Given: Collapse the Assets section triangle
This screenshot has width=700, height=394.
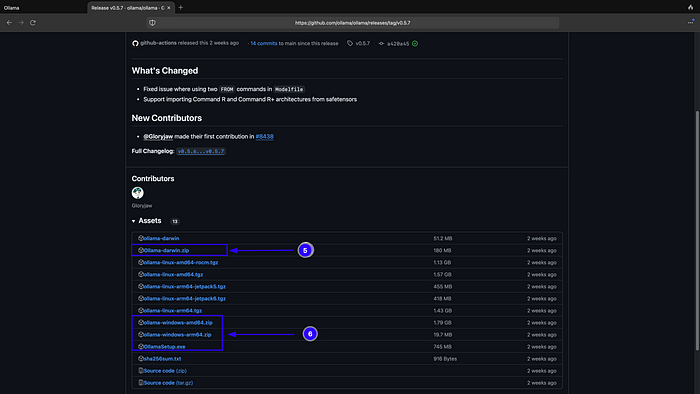Looking at the screenshot, I should 133,221.
